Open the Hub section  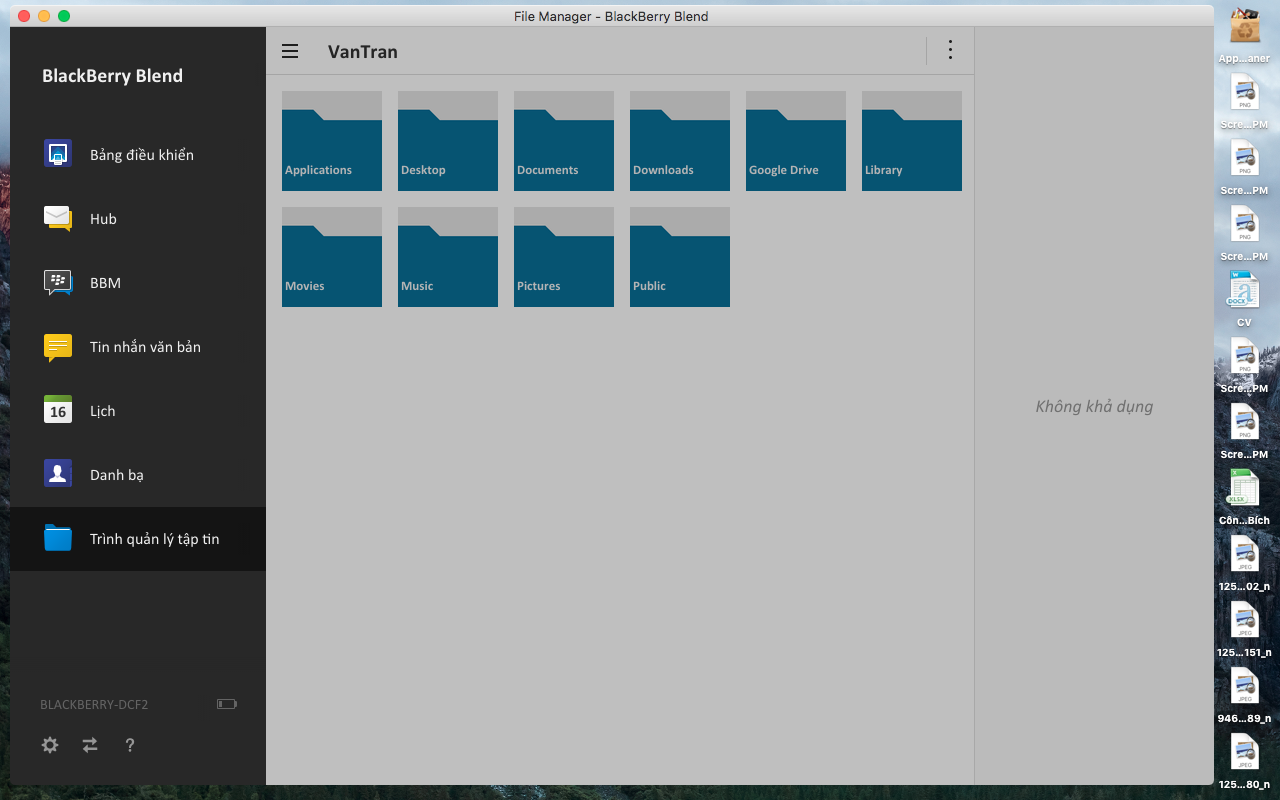138,219
